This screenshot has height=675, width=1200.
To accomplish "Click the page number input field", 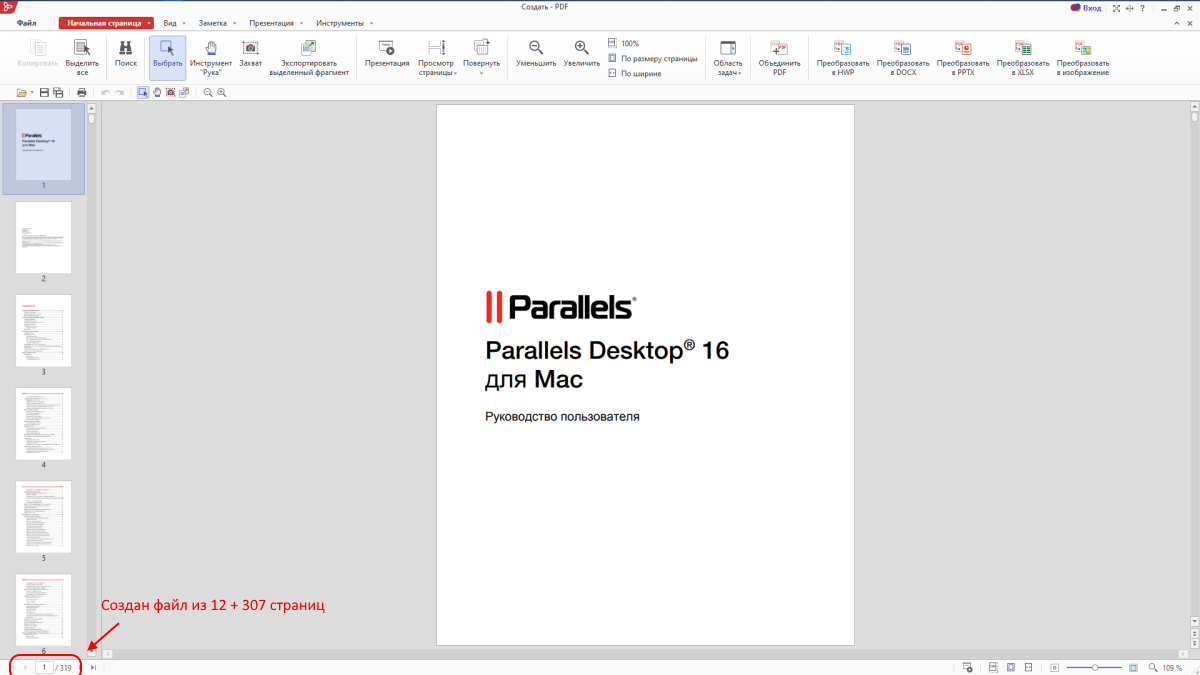I will pyautogui.click(x=44, y=667).
